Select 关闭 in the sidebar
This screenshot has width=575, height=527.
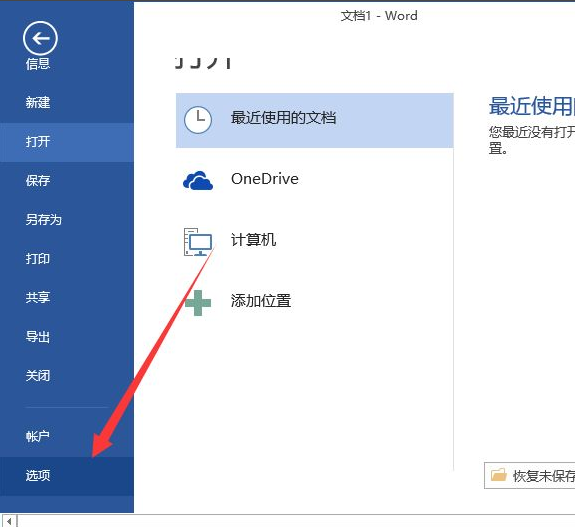pos(38,376)
